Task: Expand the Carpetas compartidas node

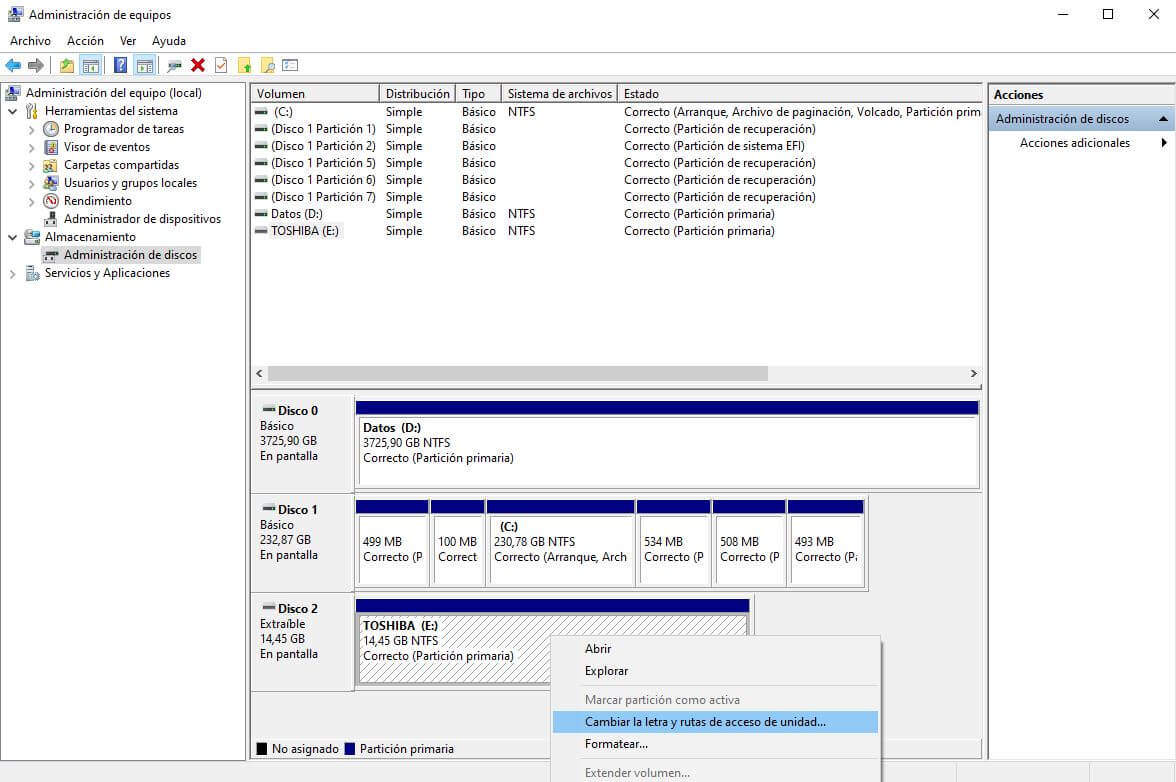Action: pos(32,165)
